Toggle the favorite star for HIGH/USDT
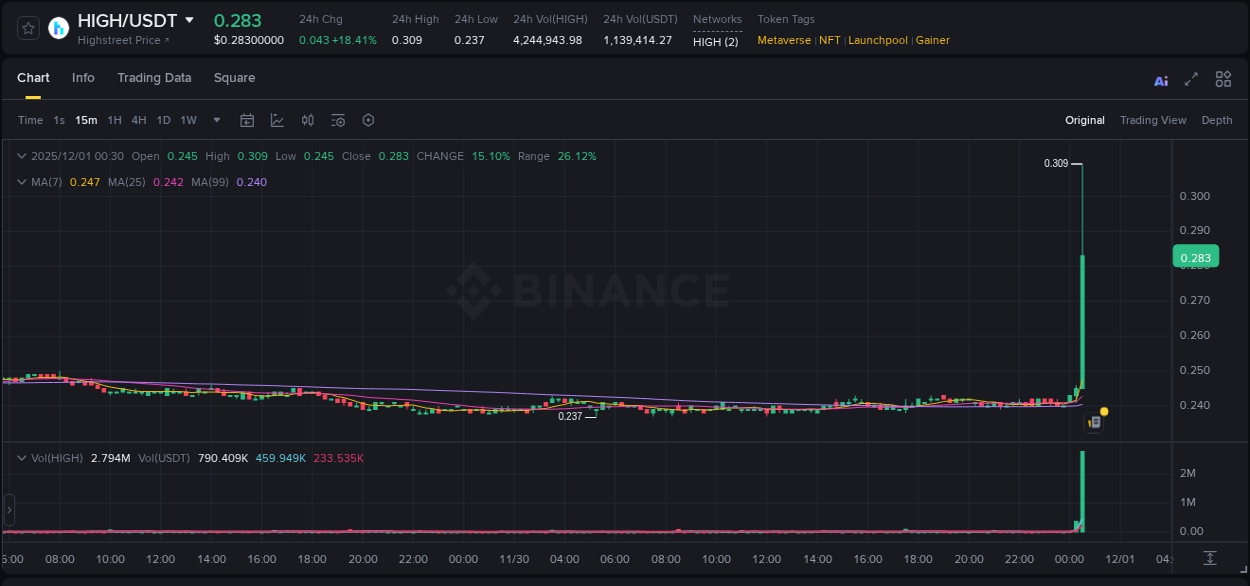The image size is (1250, 586). tap(27, 27)
